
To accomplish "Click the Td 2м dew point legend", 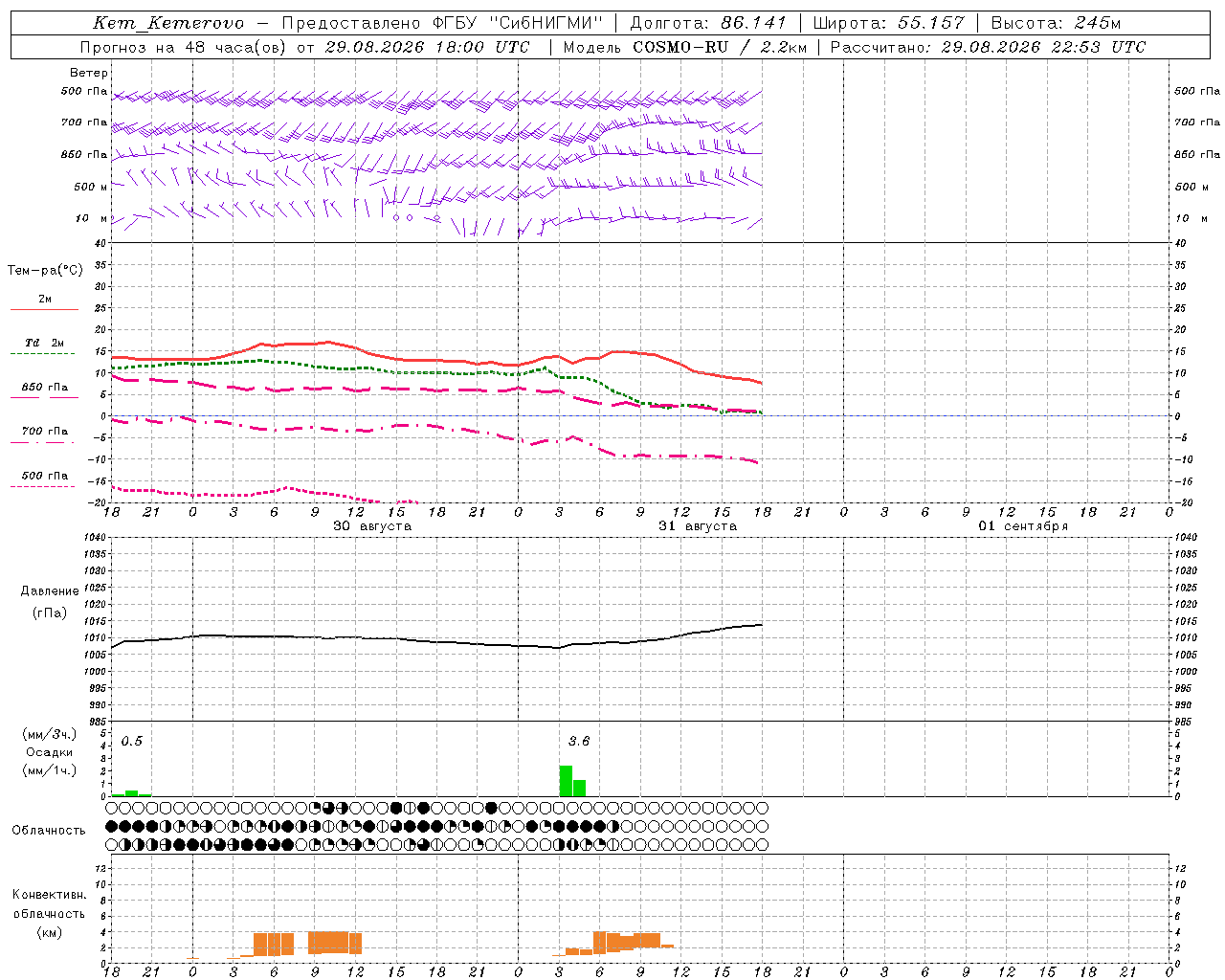I will tap(44, 347).
